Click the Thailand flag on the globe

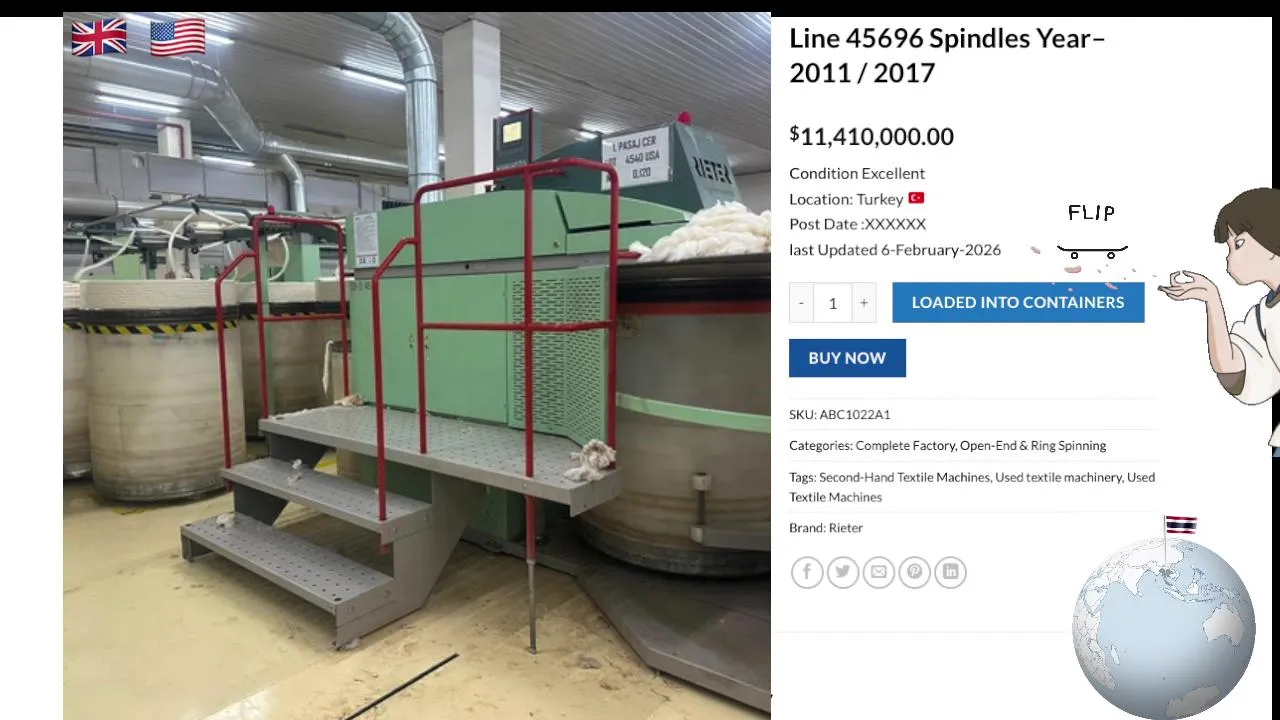(x=1181, y=525)
